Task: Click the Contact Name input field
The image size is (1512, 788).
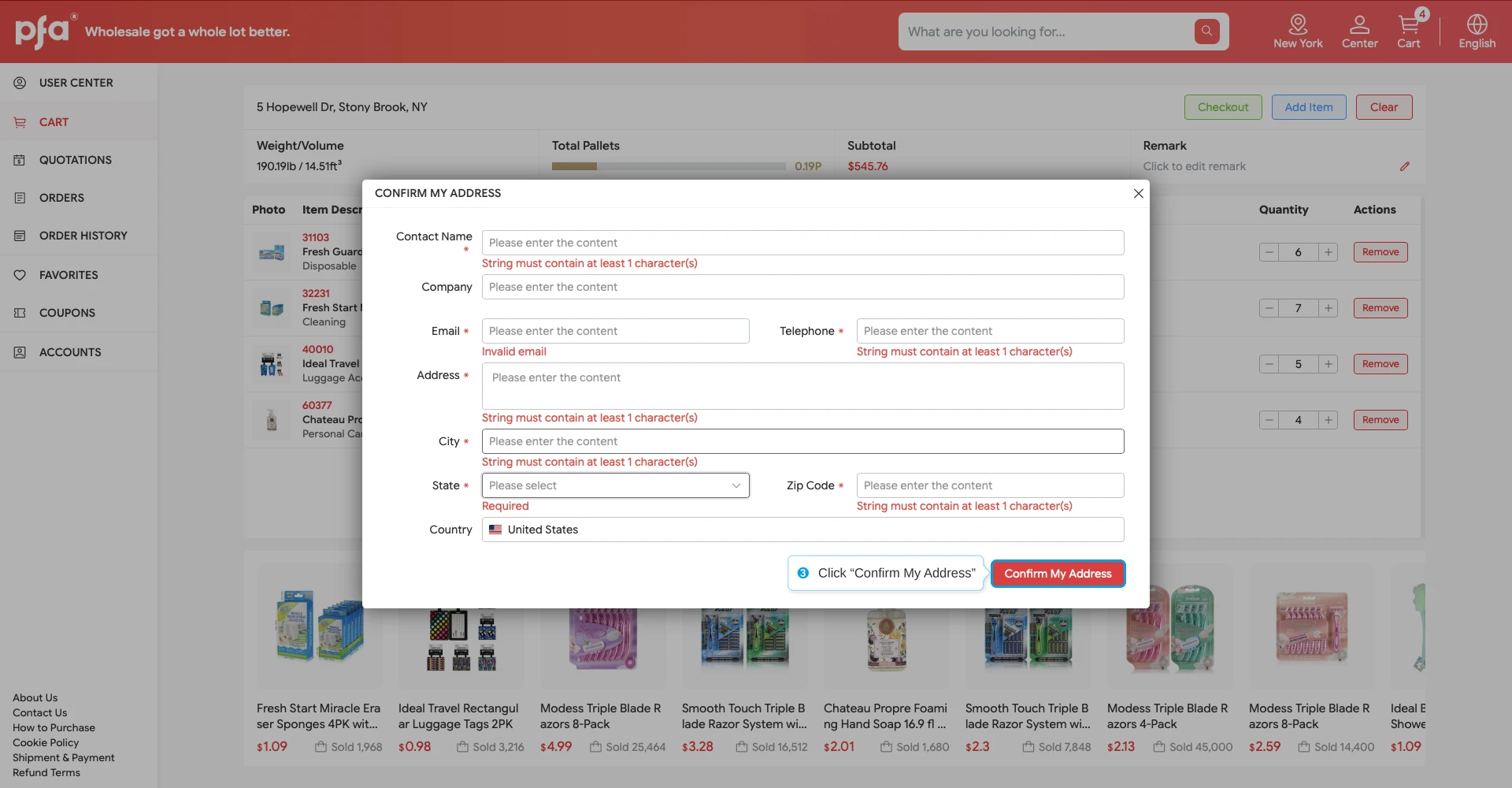Action: tap(802, 243)
